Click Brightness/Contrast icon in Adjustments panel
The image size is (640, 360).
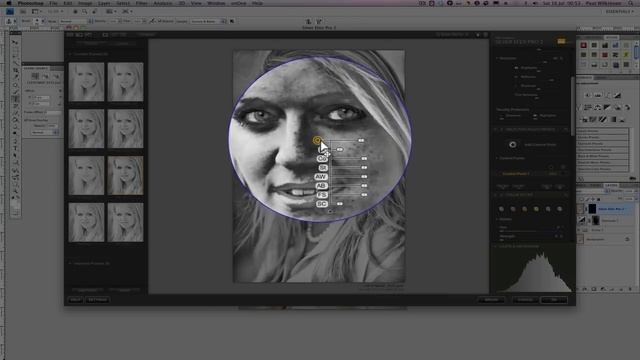point(588,95)
